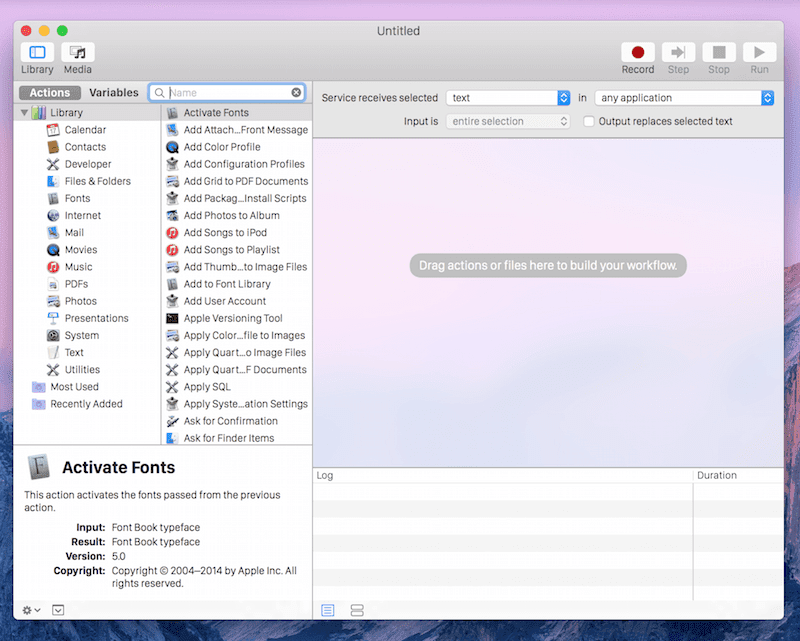
Task: Click the Duration column header
Action: [738, 475]
